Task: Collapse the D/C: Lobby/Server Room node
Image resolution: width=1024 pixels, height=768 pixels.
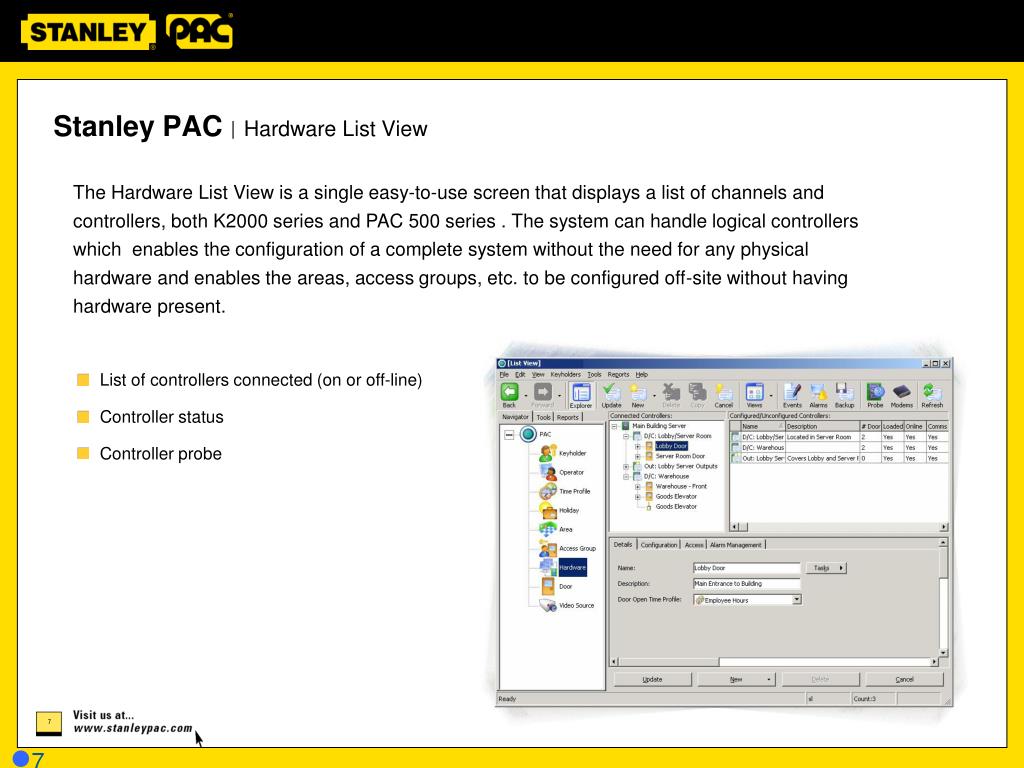Action: click(626, 436)
